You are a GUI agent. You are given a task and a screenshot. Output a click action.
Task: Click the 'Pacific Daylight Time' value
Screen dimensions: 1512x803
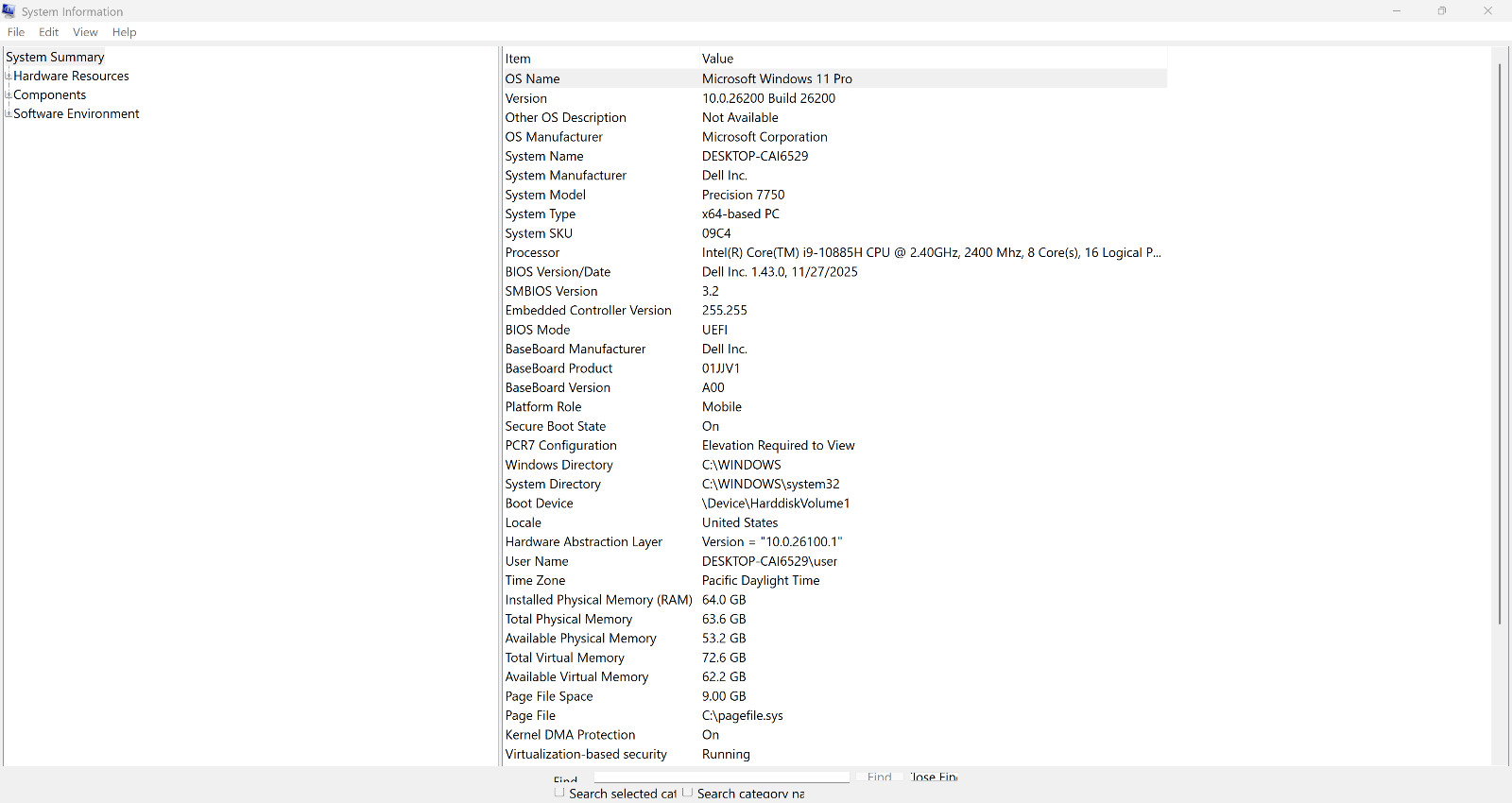[x=761, y=581]
